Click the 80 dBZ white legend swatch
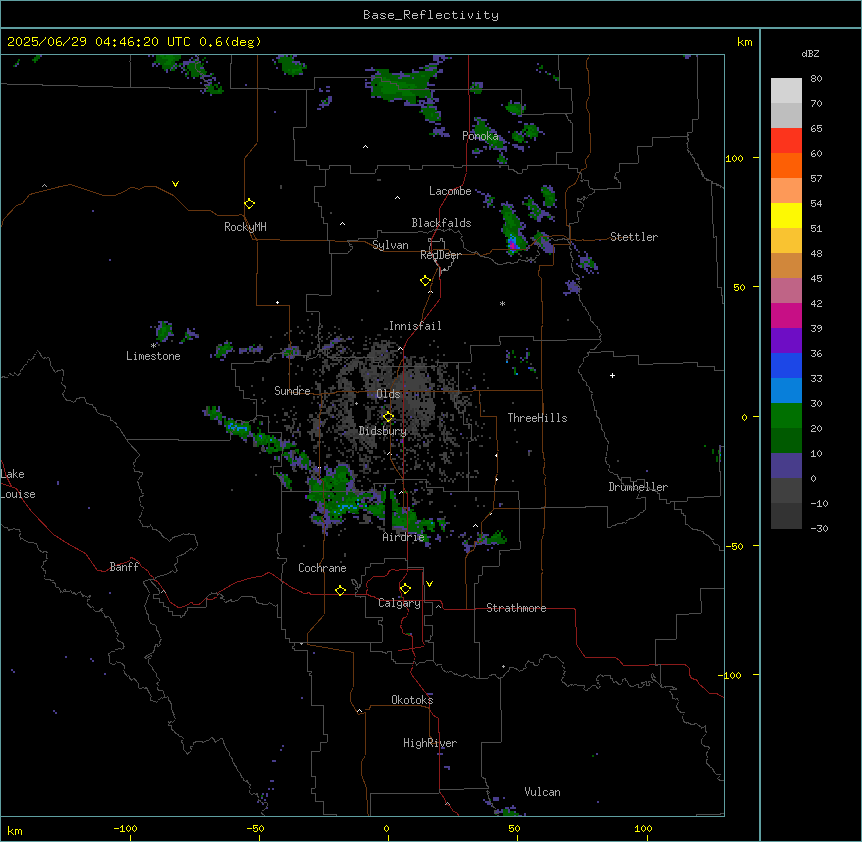Image resolution: width=862 pixels, height=842 pixels. pos(786,91)
